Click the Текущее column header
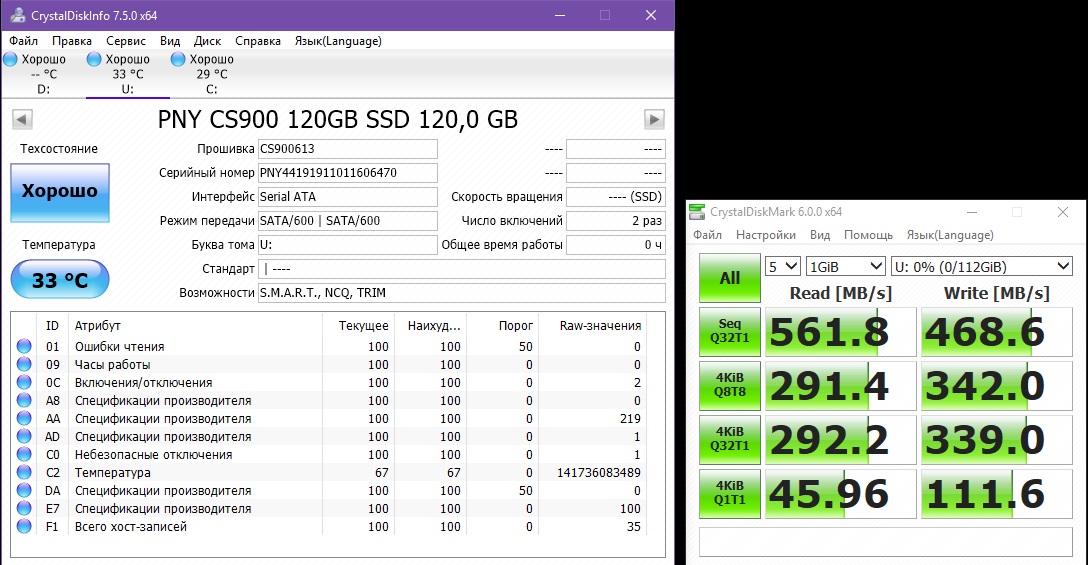 [x=364, y=326]
